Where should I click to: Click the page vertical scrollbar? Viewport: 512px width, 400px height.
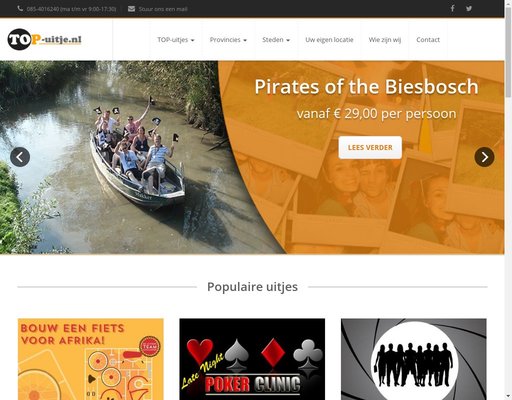[x=508, y=200]
